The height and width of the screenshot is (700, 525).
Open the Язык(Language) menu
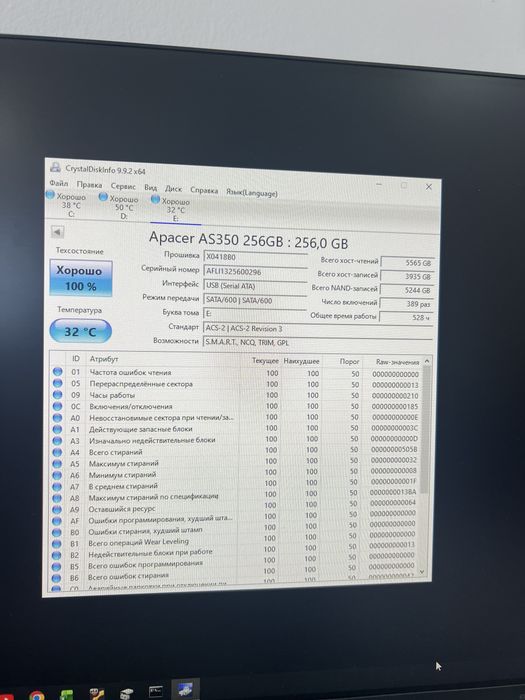point(252,193)
